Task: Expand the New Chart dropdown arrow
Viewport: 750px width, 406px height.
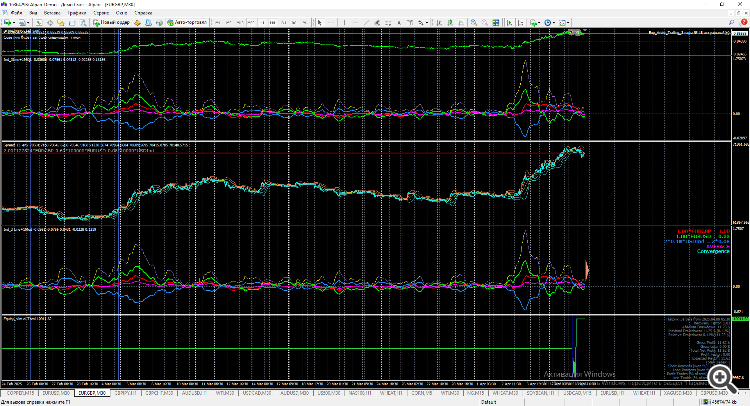Action: 14,22
